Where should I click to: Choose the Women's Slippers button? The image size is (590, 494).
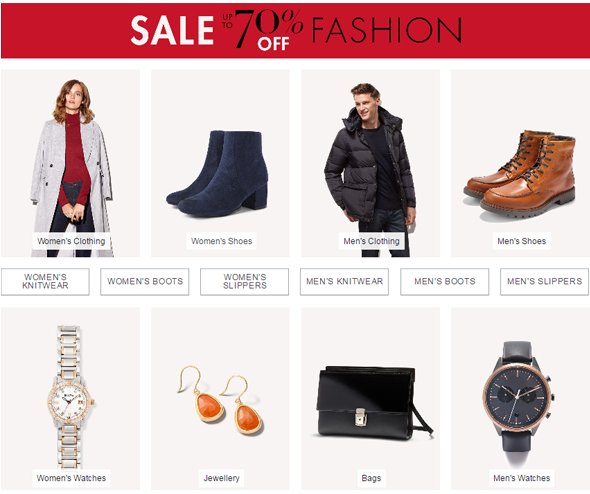tap(245, 281)
